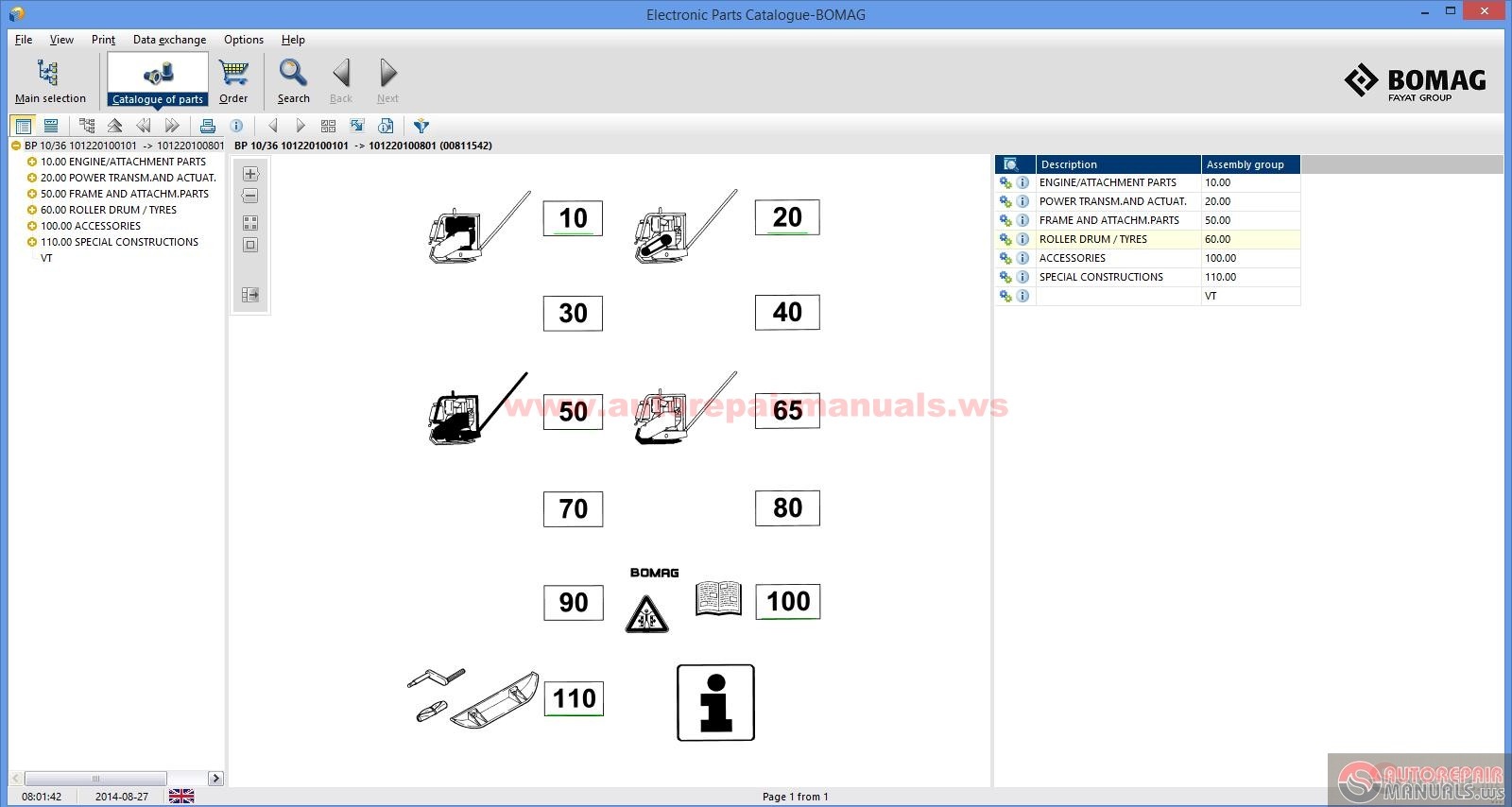The image size is (1512, 807).
Task: Open Search magnifier tool
Action: pos(293,80)
